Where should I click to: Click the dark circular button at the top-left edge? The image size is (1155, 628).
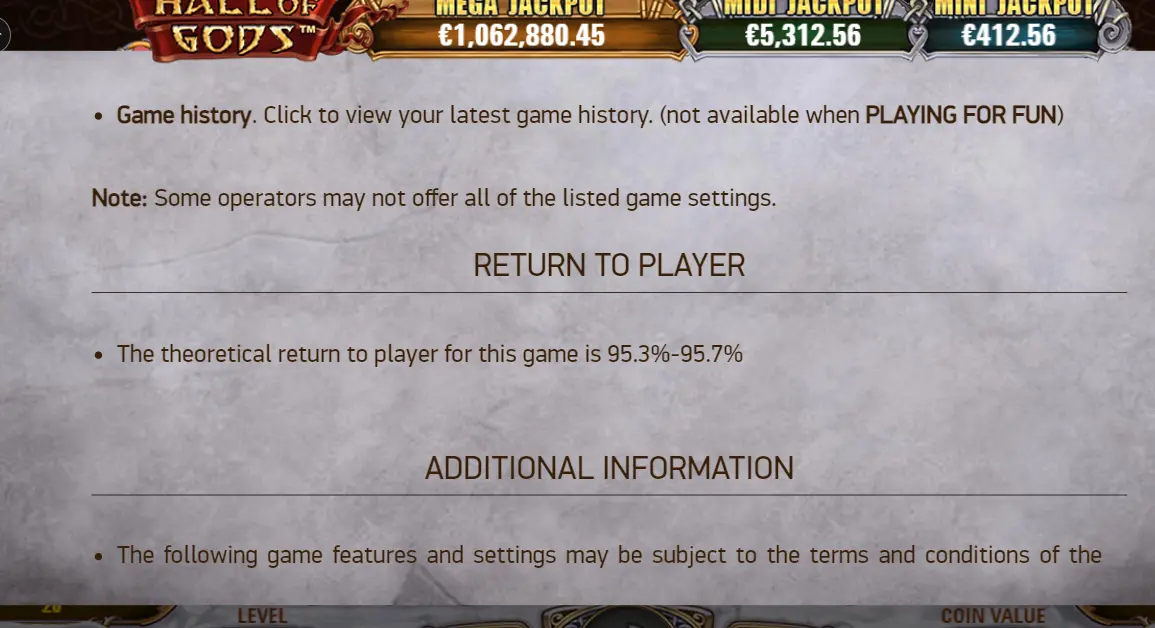click(4, 35)
